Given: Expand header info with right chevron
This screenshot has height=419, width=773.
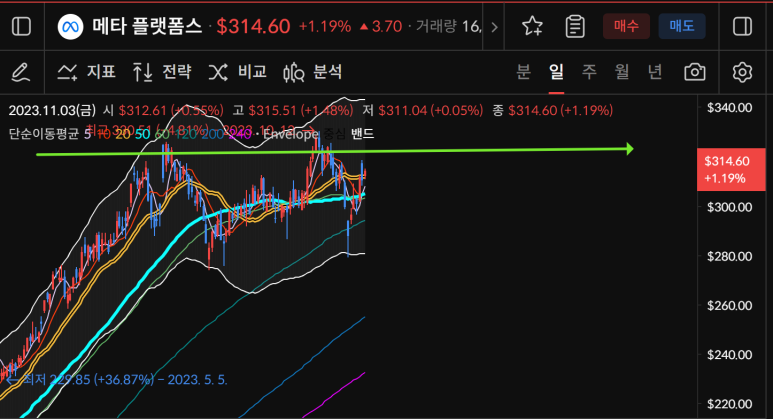Looking at the screenshot, I should (x=494, y=27).
